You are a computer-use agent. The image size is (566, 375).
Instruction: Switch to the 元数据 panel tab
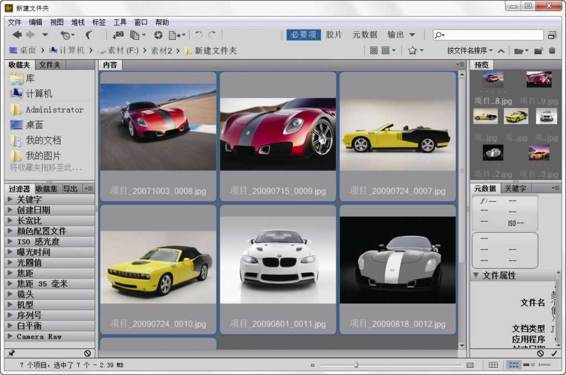click(485, 188)
